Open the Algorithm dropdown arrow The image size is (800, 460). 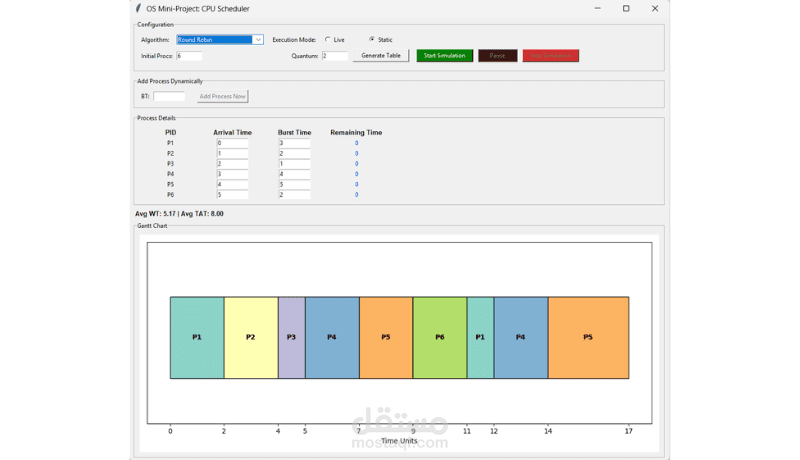[x=258, y=40]
